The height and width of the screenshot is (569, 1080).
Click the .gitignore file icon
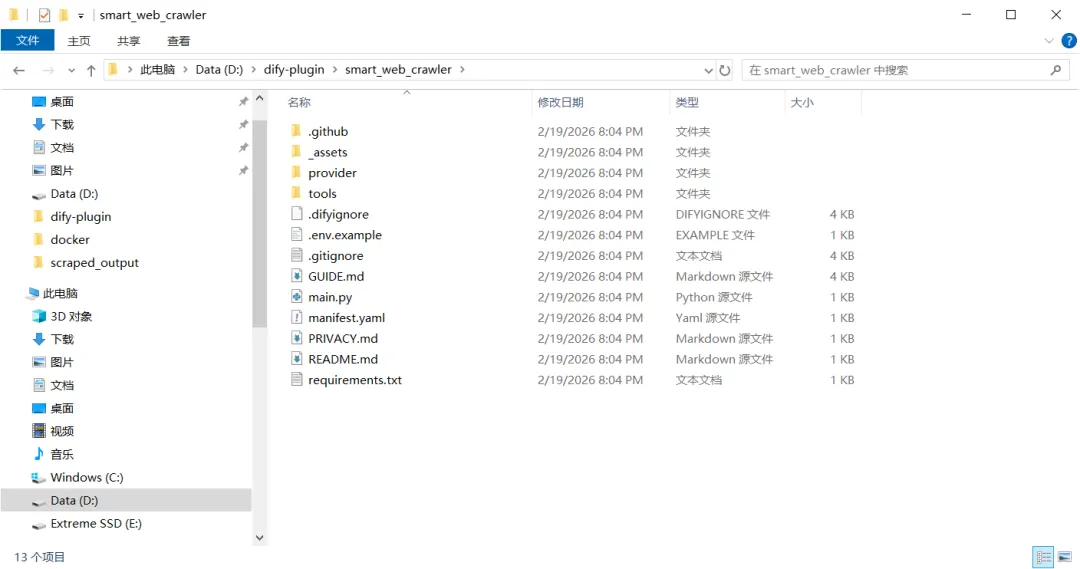[296, 255]
